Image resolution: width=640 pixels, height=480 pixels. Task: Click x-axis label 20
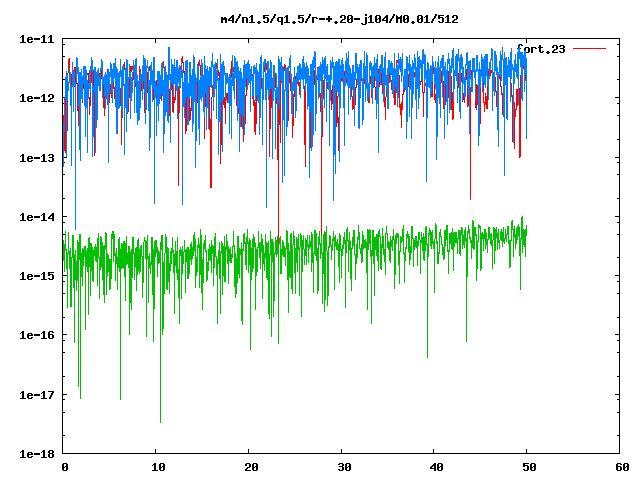(251, 467)
